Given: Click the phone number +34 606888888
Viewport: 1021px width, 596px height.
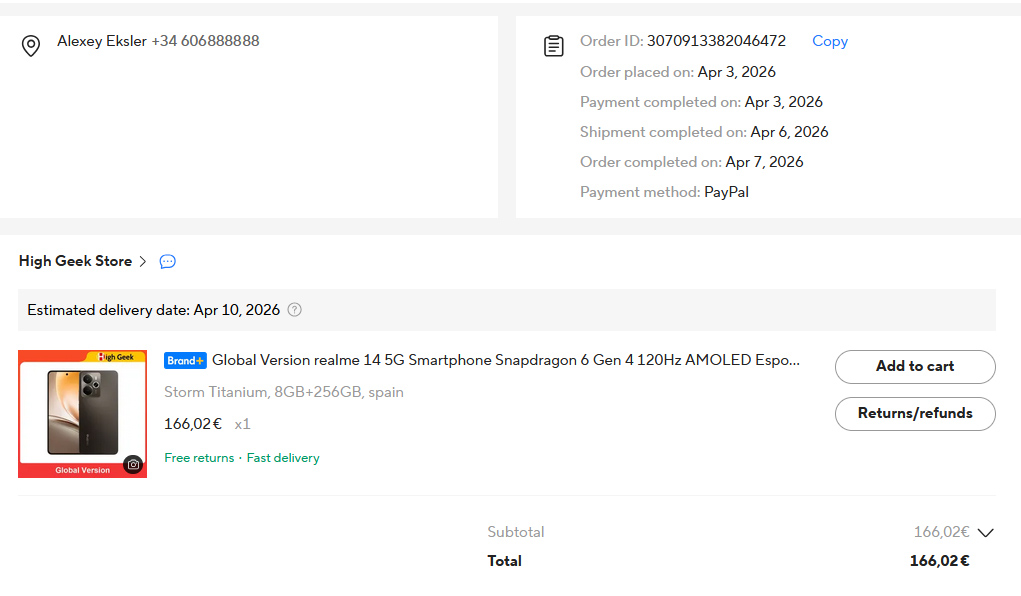Looking at the screenshot, I should tap(205, 41).
